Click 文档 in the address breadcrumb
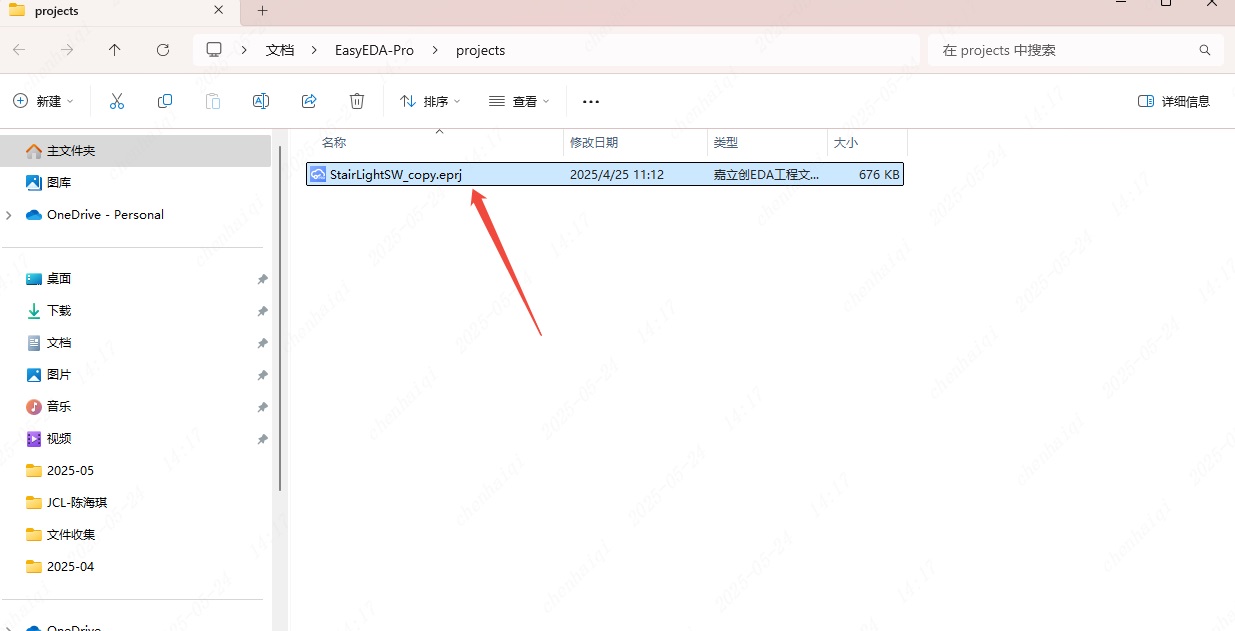Viewport: 1235px width, 631px height. coord(280,50)
